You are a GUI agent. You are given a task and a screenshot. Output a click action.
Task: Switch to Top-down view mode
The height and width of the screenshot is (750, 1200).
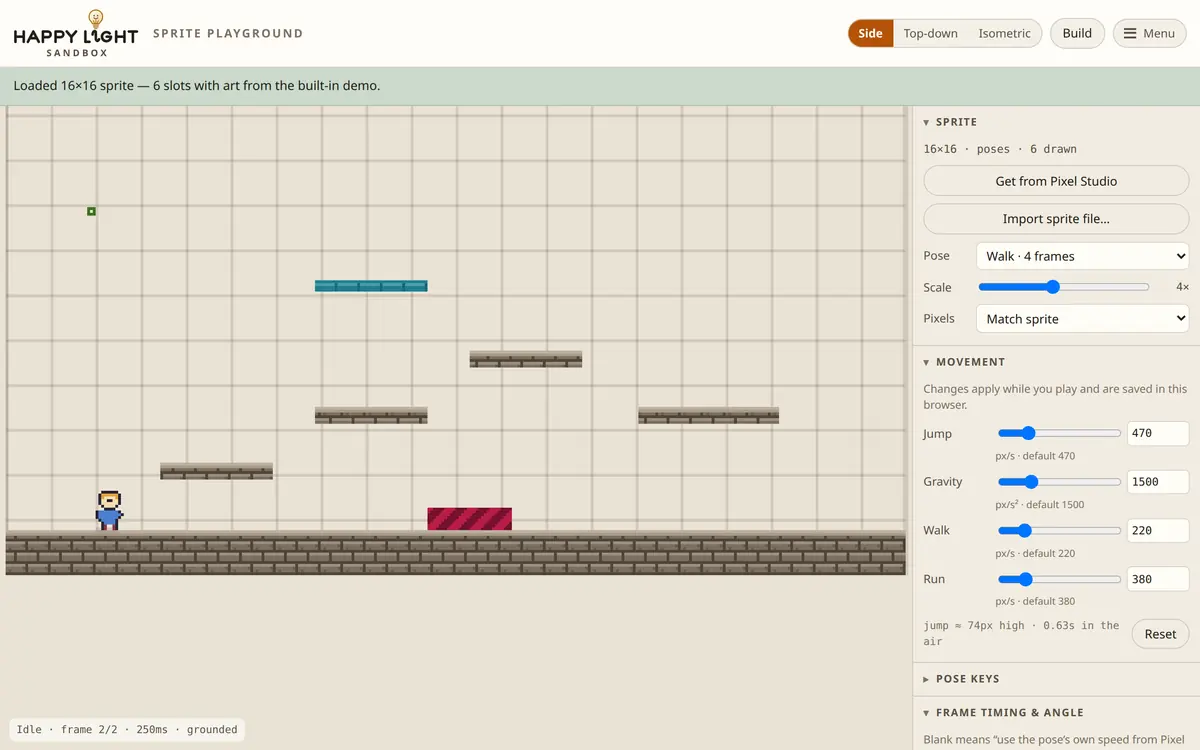click(930, 33)
